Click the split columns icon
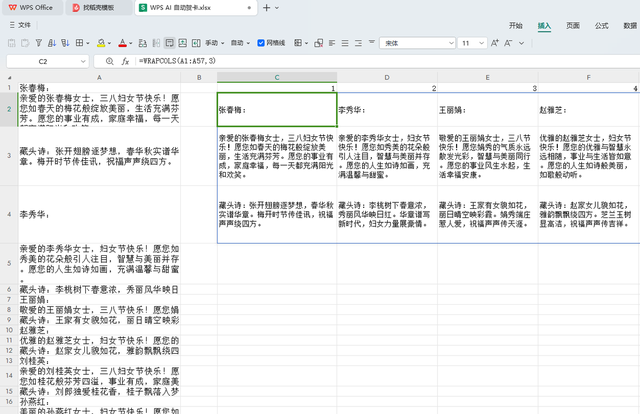The height and width of the screenshot is (414, 640). [156, 43]
